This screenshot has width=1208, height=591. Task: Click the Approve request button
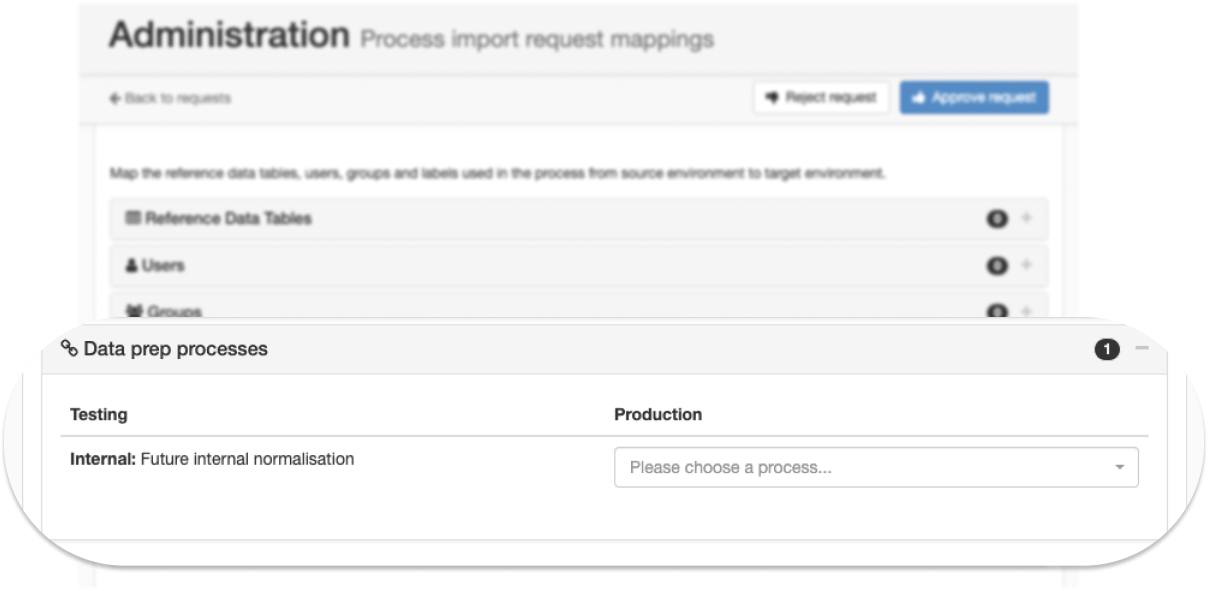tap(974, 98)
